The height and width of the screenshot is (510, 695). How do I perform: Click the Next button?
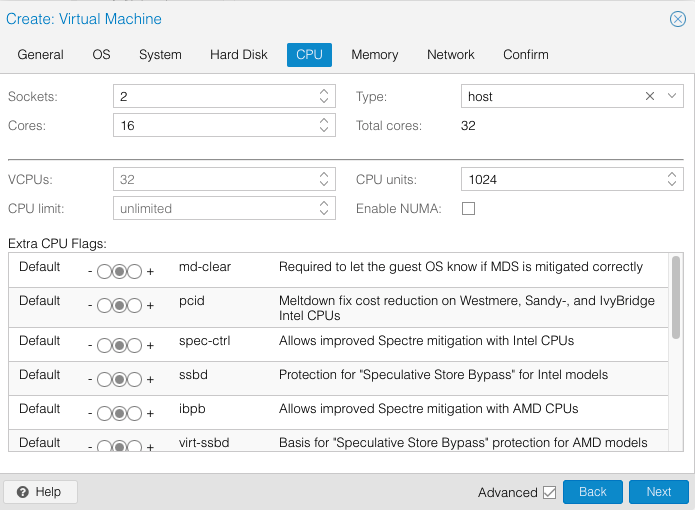click(658, 492)
